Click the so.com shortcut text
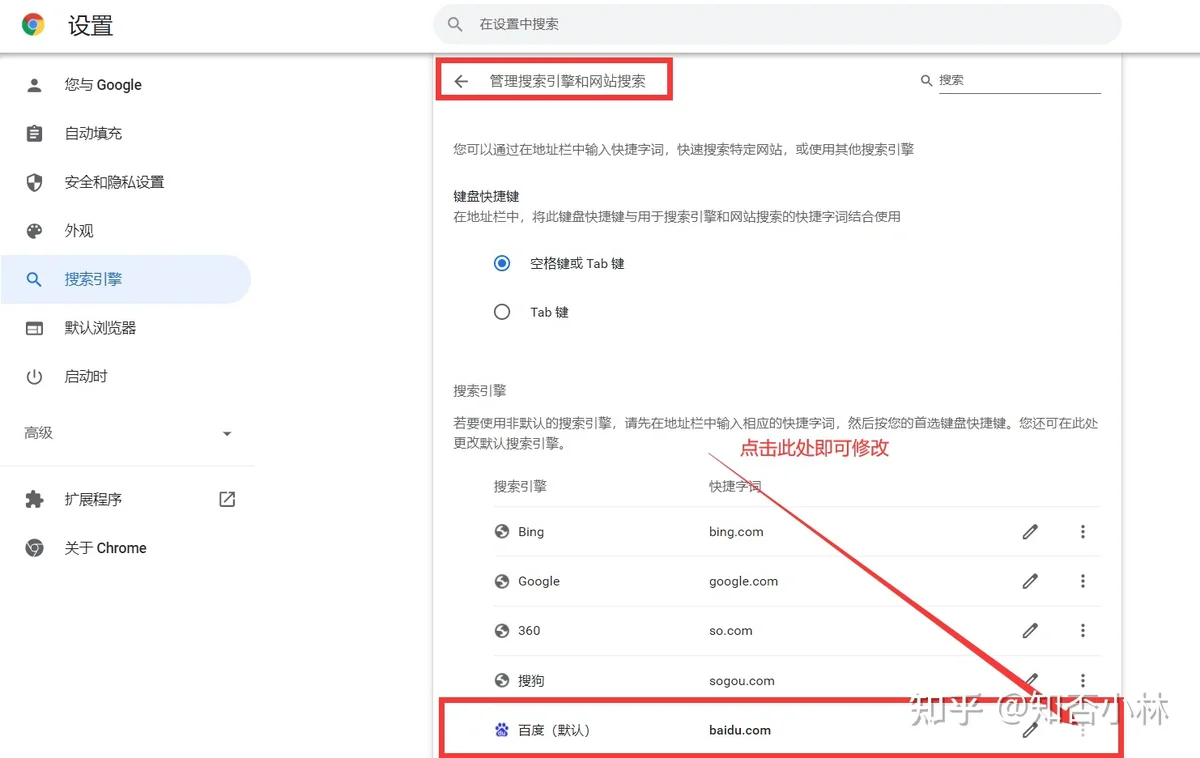Image resolution: width=1200 pixels, height=758 pixels. point(731,631)
